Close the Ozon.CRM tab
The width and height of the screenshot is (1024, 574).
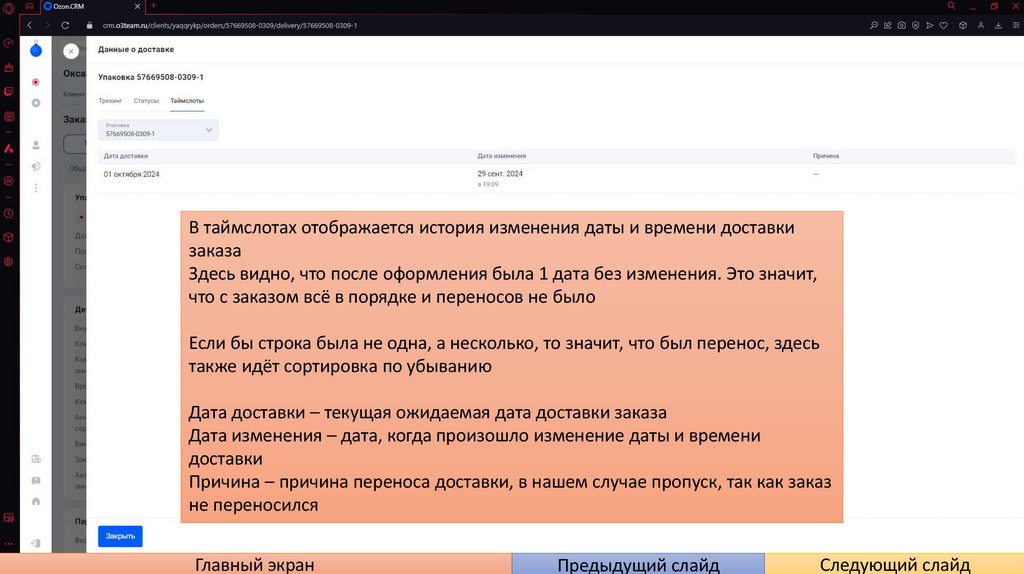137,7
